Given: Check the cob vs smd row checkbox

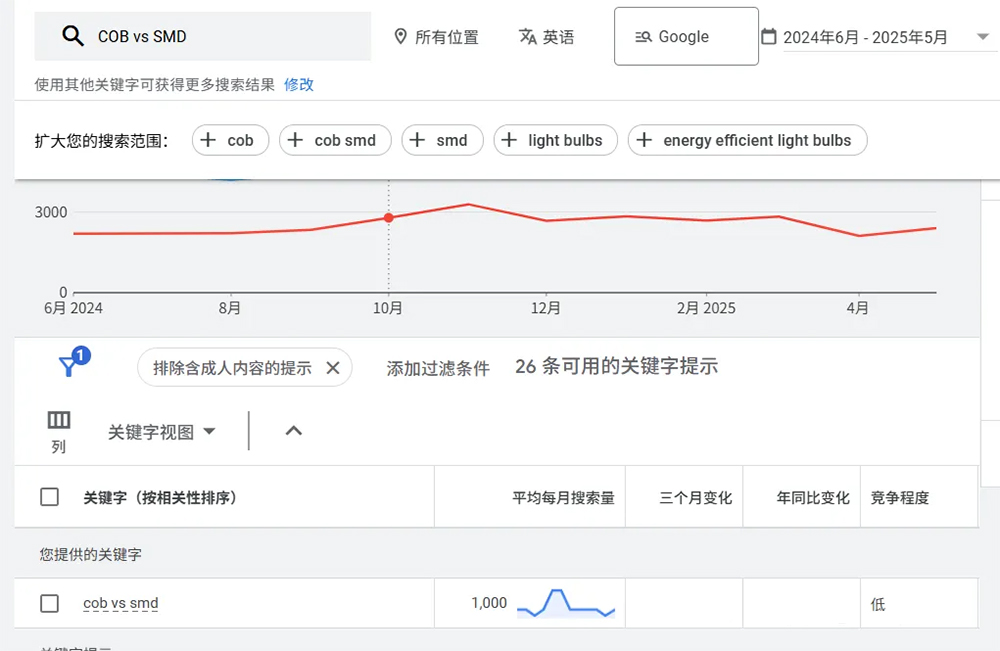Looking at the screenshot, I should tap(49, 603).
